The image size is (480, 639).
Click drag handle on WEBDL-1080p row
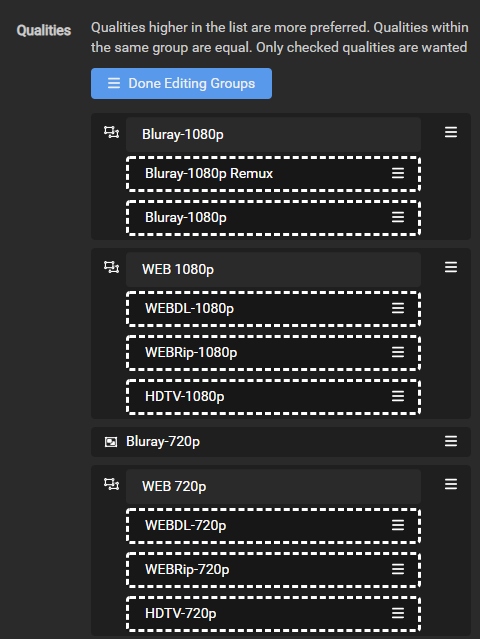pos(398,308)
